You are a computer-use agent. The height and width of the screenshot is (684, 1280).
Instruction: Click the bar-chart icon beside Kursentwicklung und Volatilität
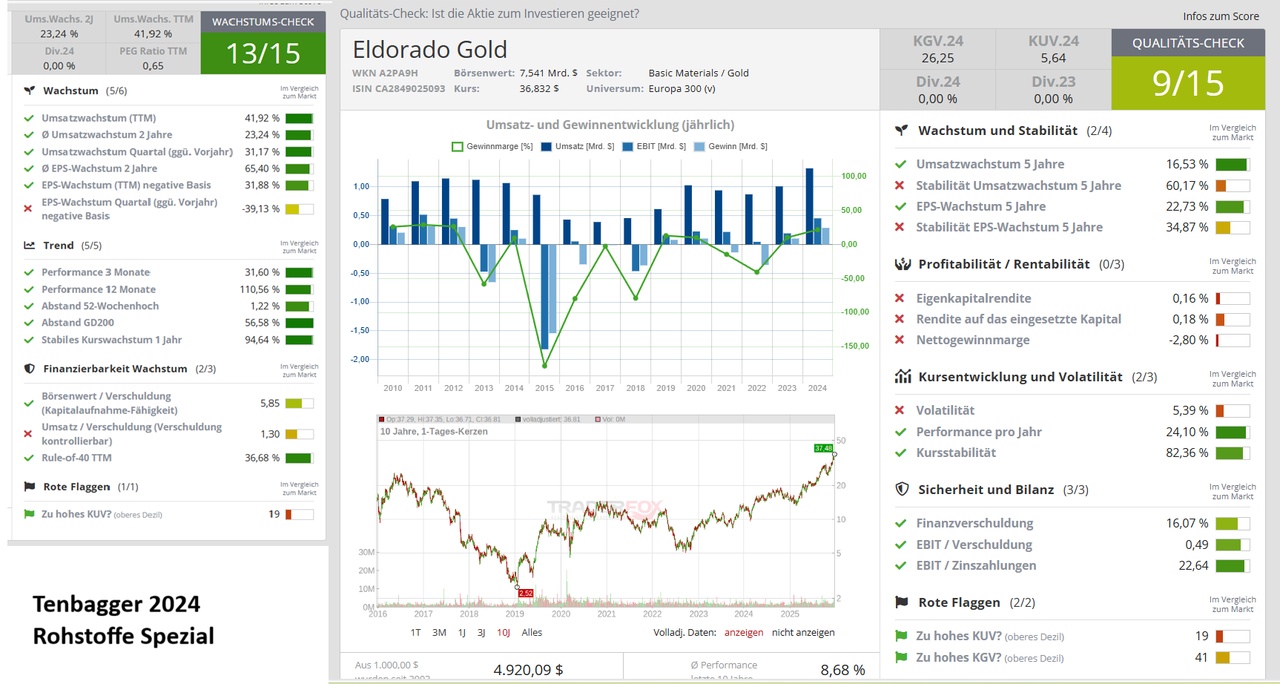click(901, 377)
